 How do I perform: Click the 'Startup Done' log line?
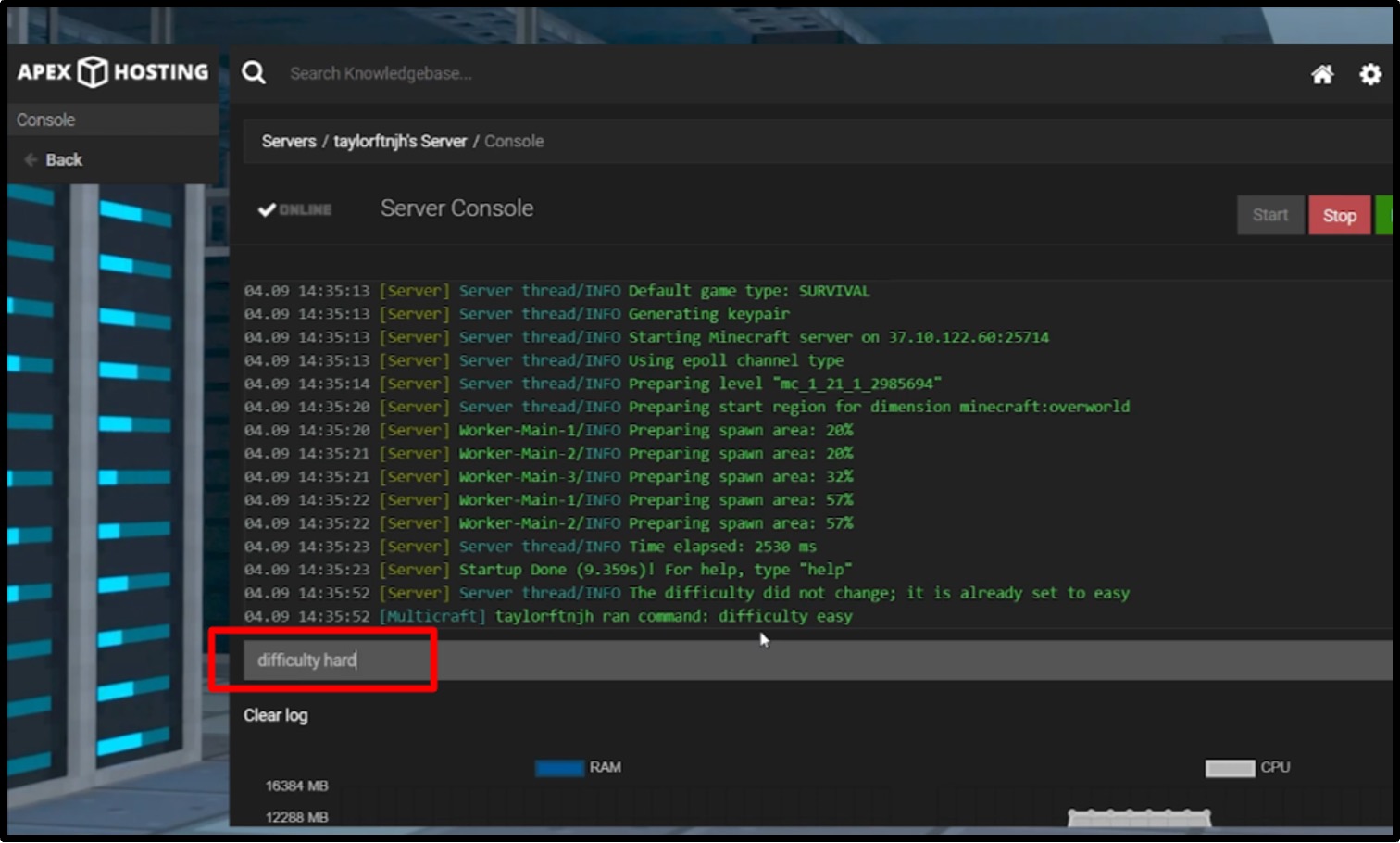click(x=654, y=570)
